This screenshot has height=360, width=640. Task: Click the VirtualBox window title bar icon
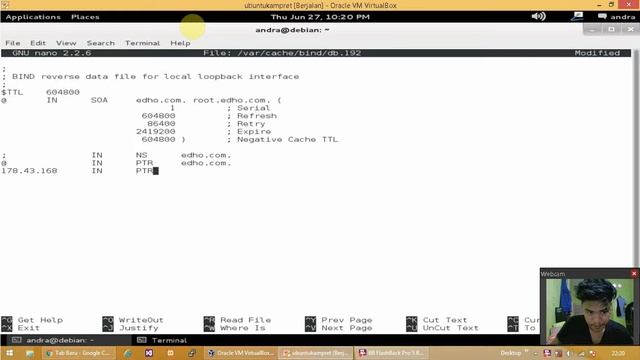point(5,5)
